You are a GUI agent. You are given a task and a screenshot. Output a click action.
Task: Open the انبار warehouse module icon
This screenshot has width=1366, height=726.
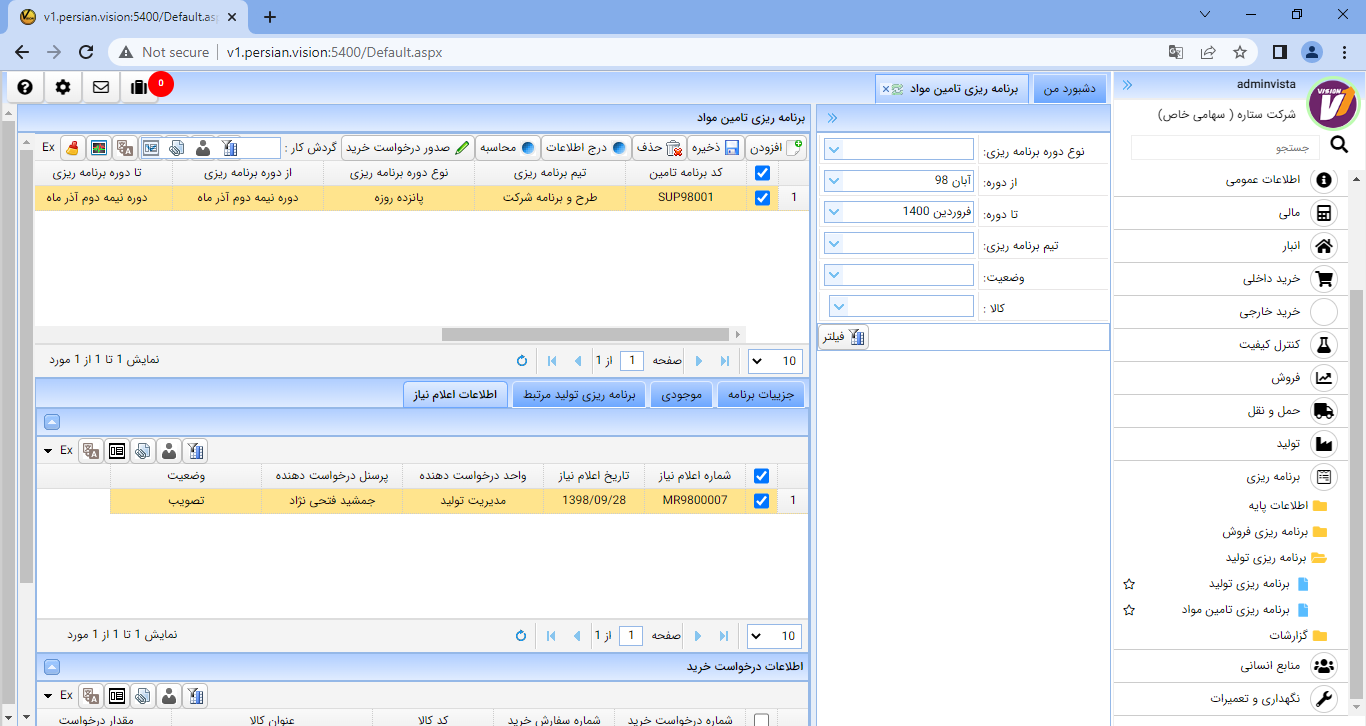(x=1324, y=246)
